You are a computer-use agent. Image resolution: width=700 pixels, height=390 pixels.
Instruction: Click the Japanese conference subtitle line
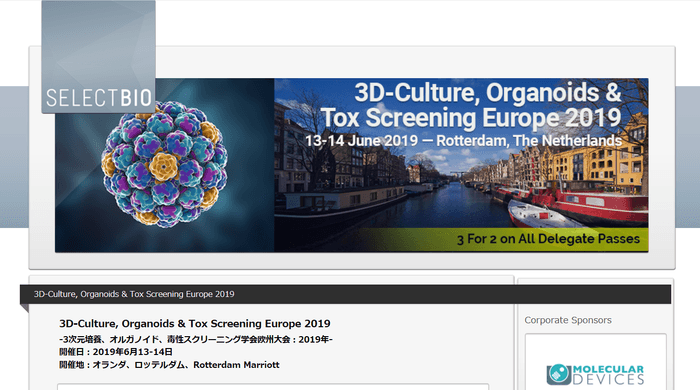[x=196, y=339]
